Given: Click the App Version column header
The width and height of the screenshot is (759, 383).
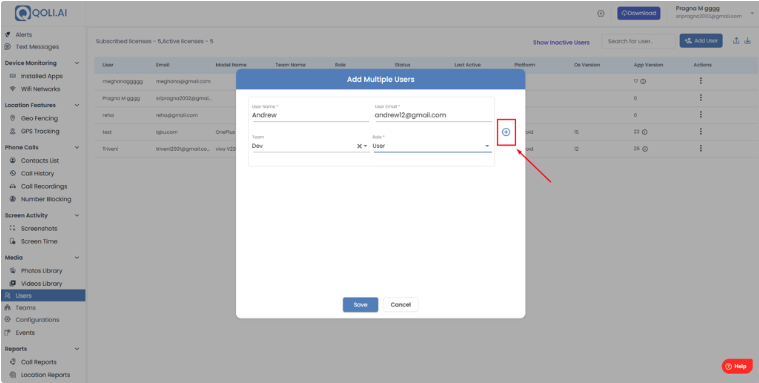Looking at the screenshot, I should click(648, 65).
